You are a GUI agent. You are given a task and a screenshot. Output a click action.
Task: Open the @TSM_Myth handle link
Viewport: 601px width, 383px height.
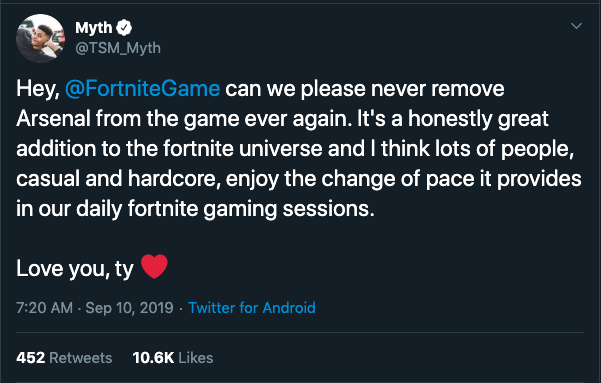point(118,48)
